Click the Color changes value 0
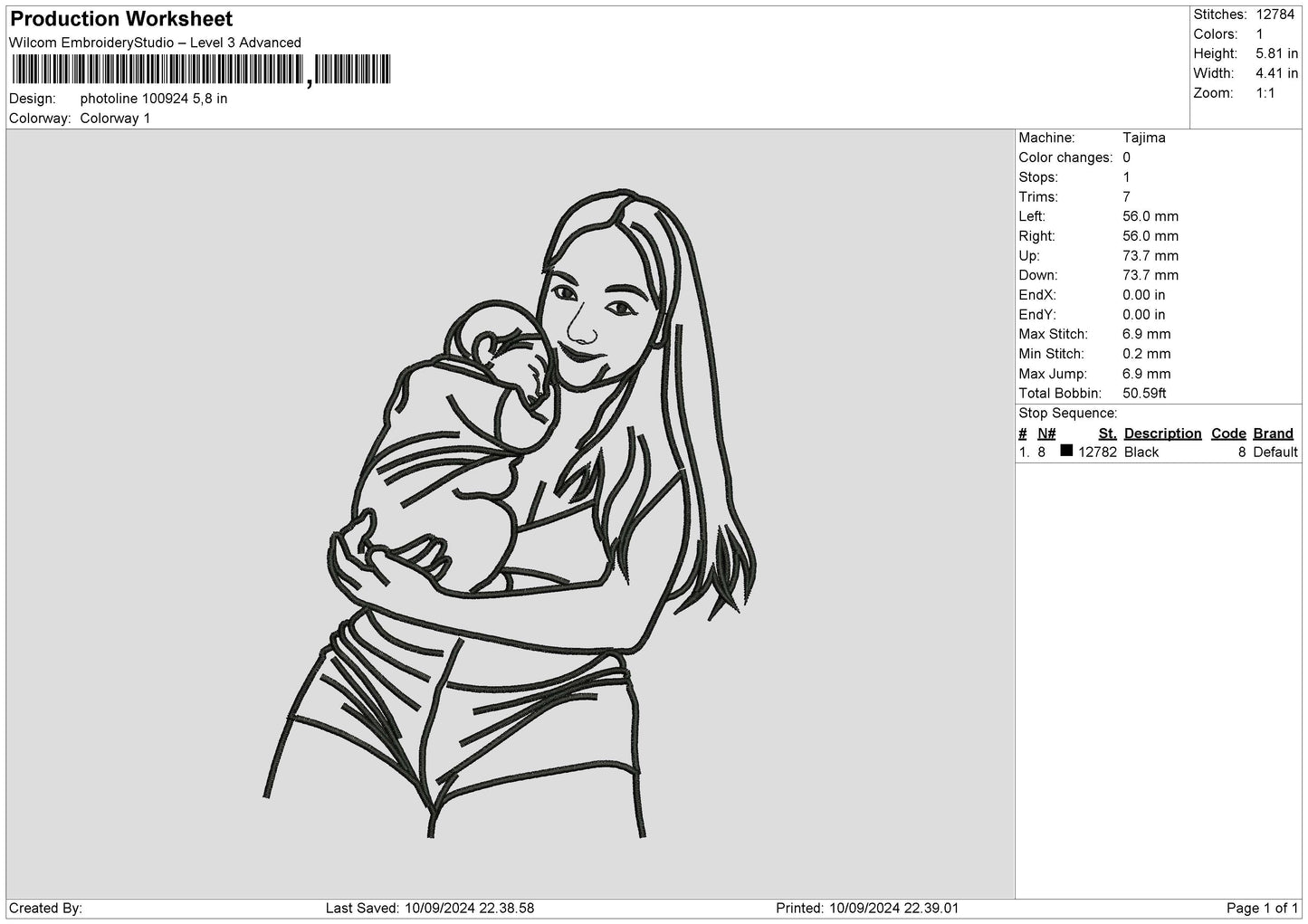The height and width of the screenshot is (924, 1308). 1126,157
